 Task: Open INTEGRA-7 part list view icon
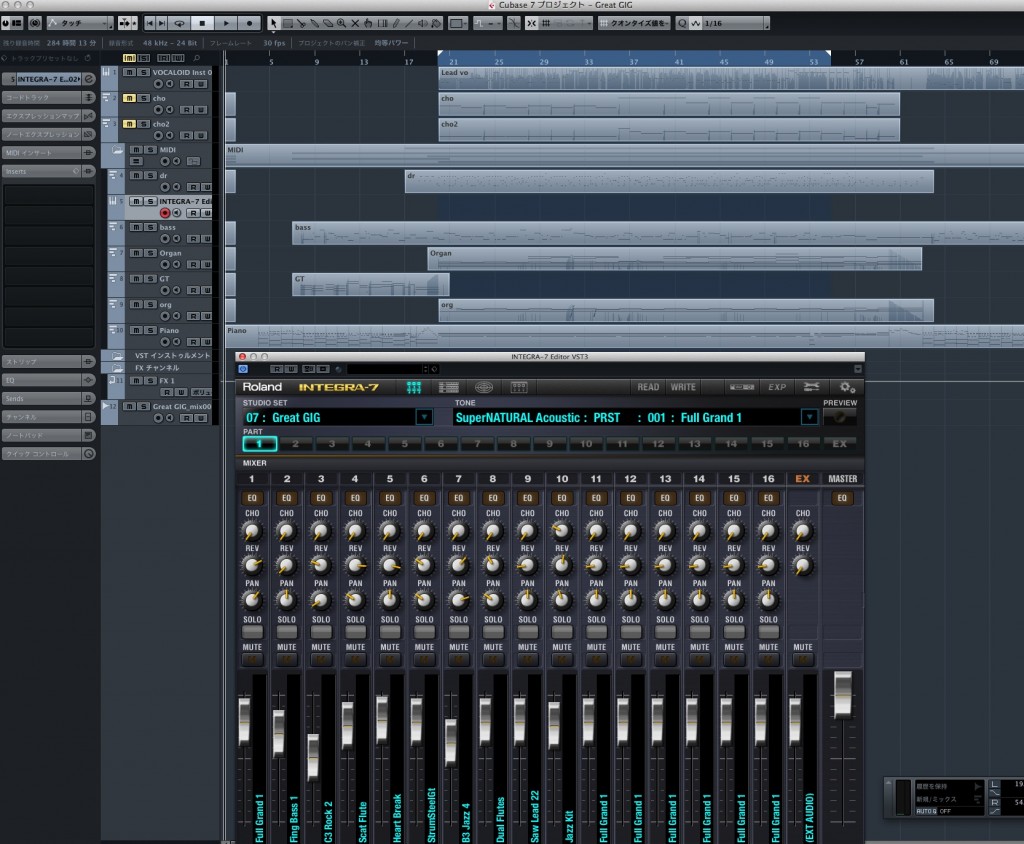(449, 387)
